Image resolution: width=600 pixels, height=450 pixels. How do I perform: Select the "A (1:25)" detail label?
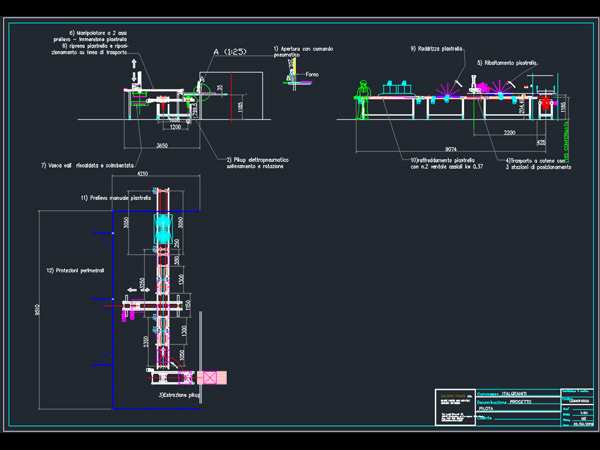coord(230,52)
